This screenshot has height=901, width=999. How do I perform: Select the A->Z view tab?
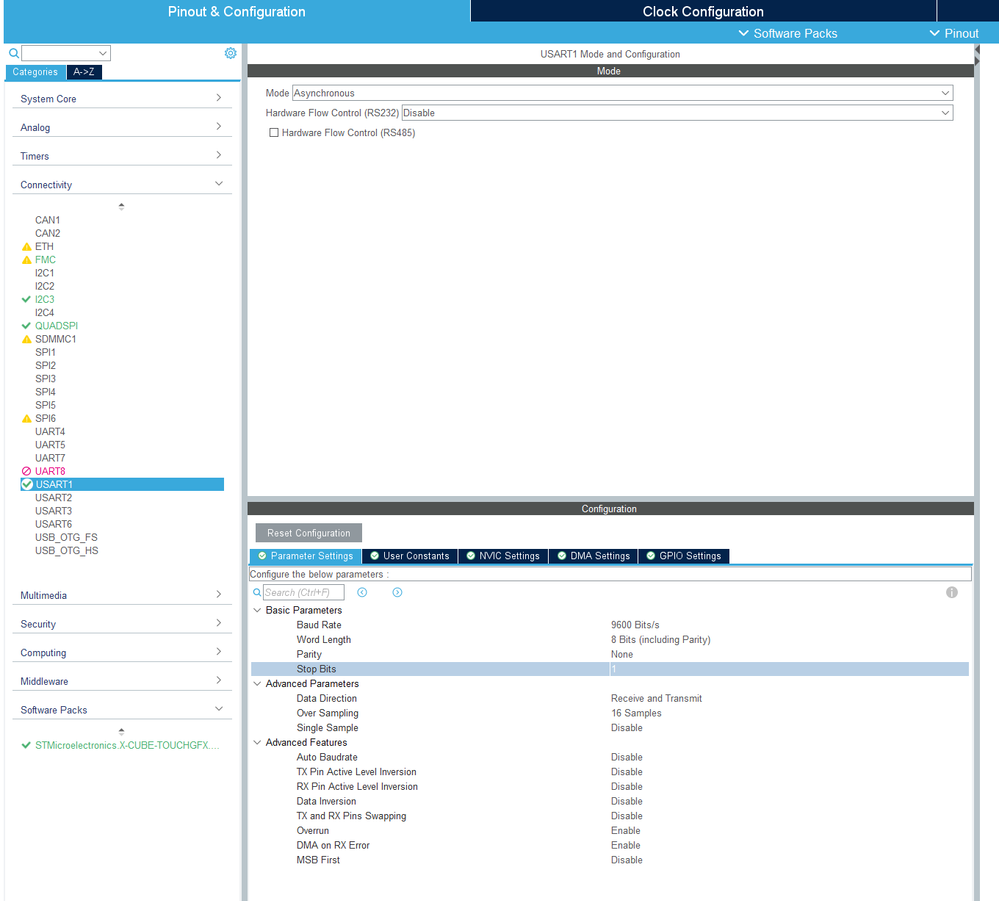pyautogui.click(x=83, y=72)
